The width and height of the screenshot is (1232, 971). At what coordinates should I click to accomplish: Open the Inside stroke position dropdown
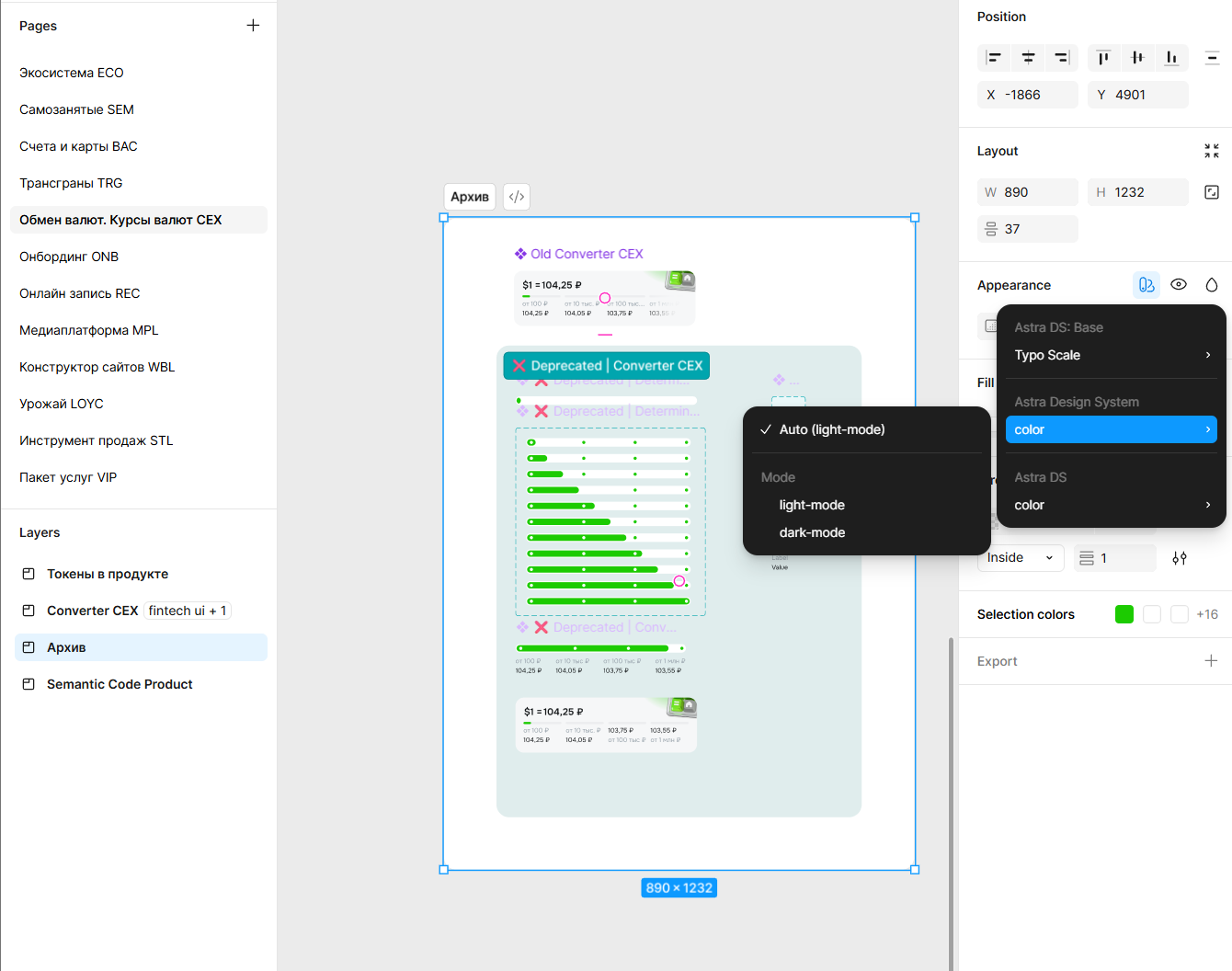coord(1021,558)
